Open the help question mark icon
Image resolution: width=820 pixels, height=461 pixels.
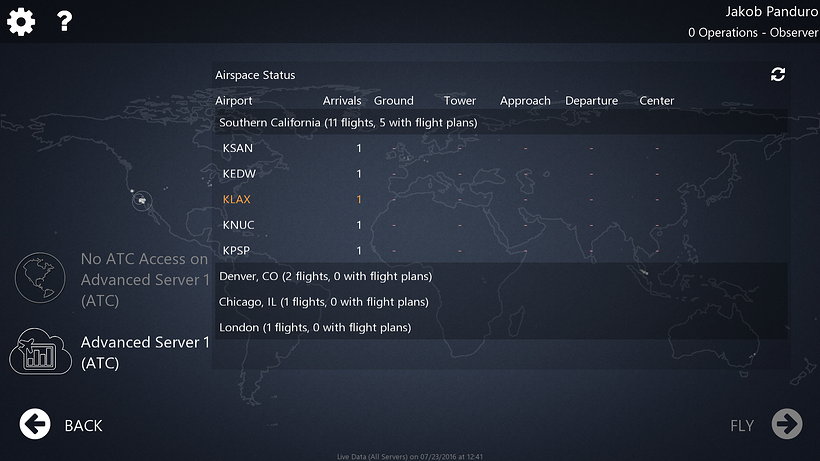[x=64, y=21]
